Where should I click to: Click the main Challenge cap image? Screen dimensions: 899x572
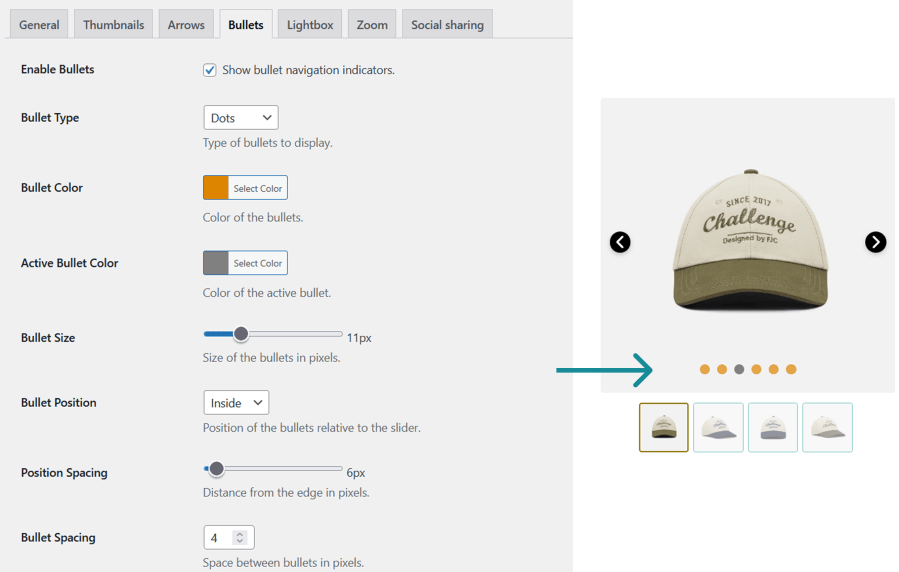click(x=751, y=241)
